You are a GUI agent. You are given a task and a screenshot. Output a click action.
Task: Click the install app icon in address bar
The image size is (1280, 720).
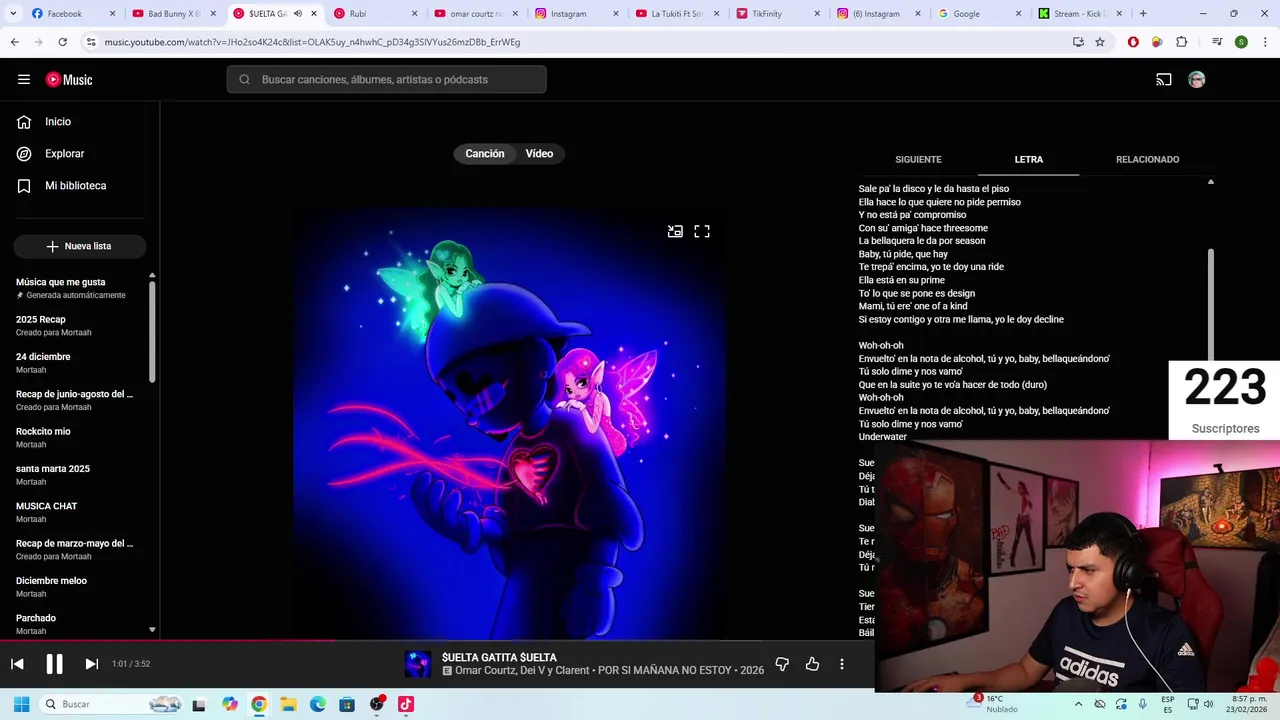click(1078, 42)
